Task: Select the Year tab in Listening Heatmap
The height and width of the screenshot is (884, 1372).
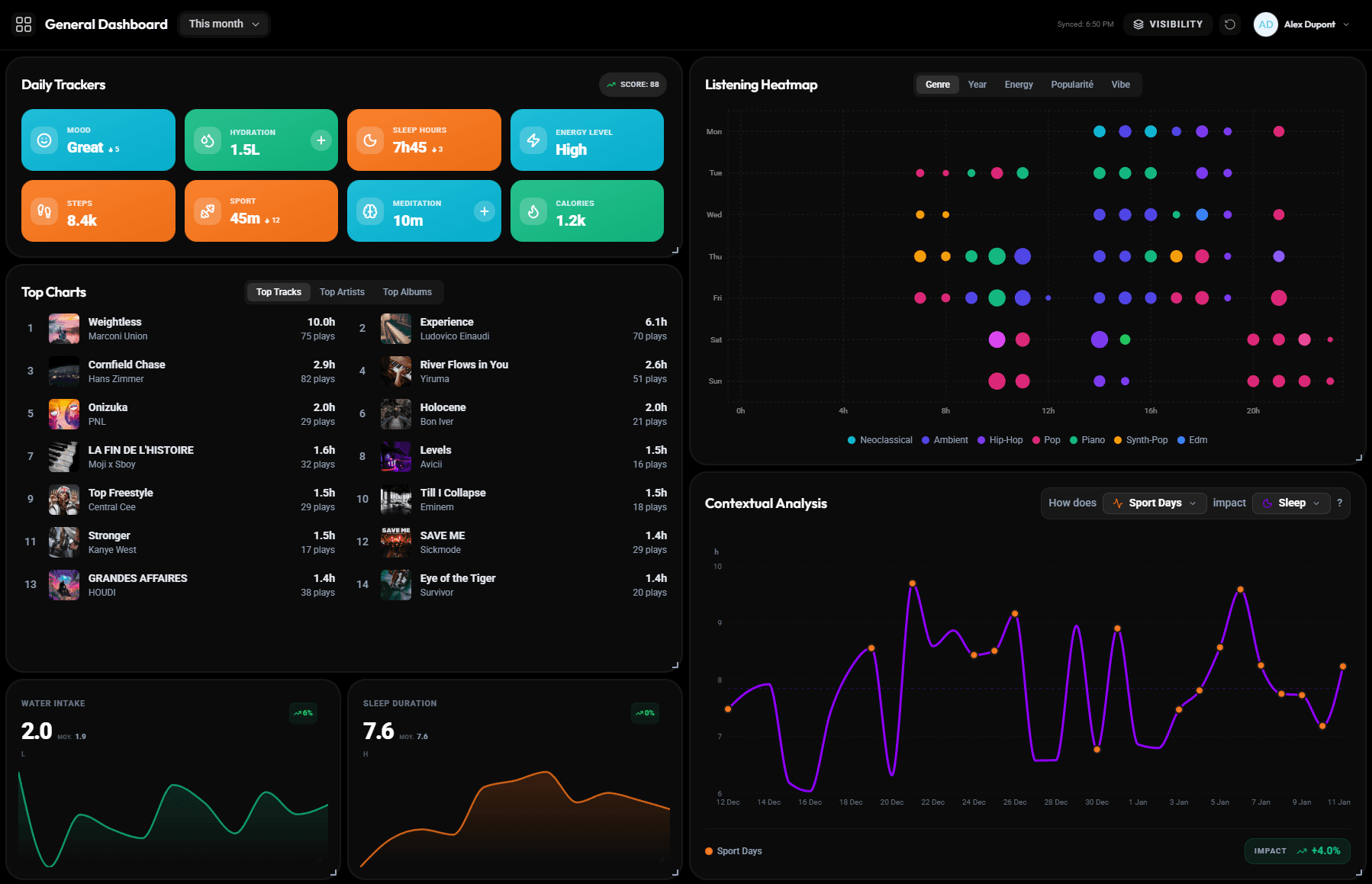Action: pos(977,84)
